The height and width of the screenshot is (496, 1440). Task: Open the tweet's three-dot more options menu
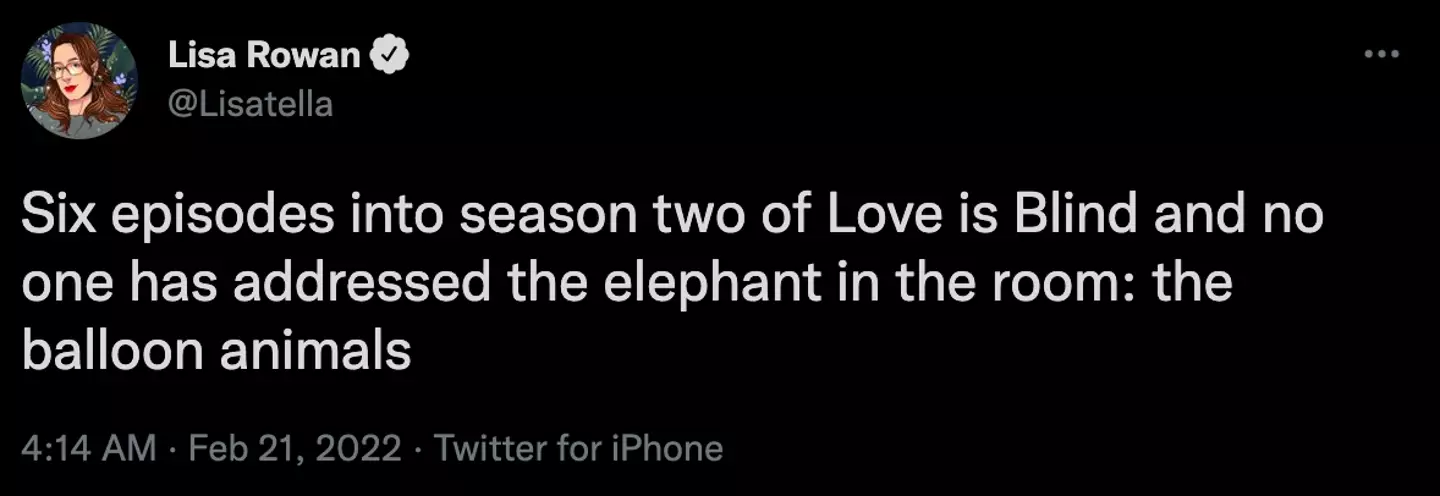[x=1381, y=54]
